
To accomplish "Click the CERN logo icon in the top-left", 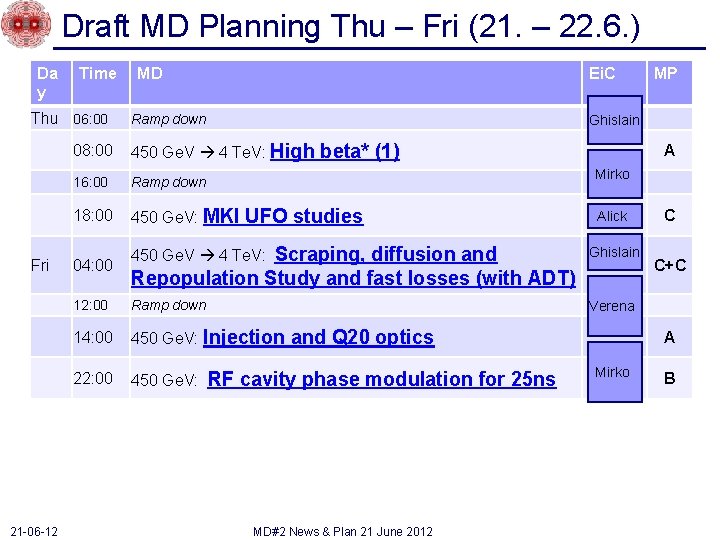I will (26, 25).
